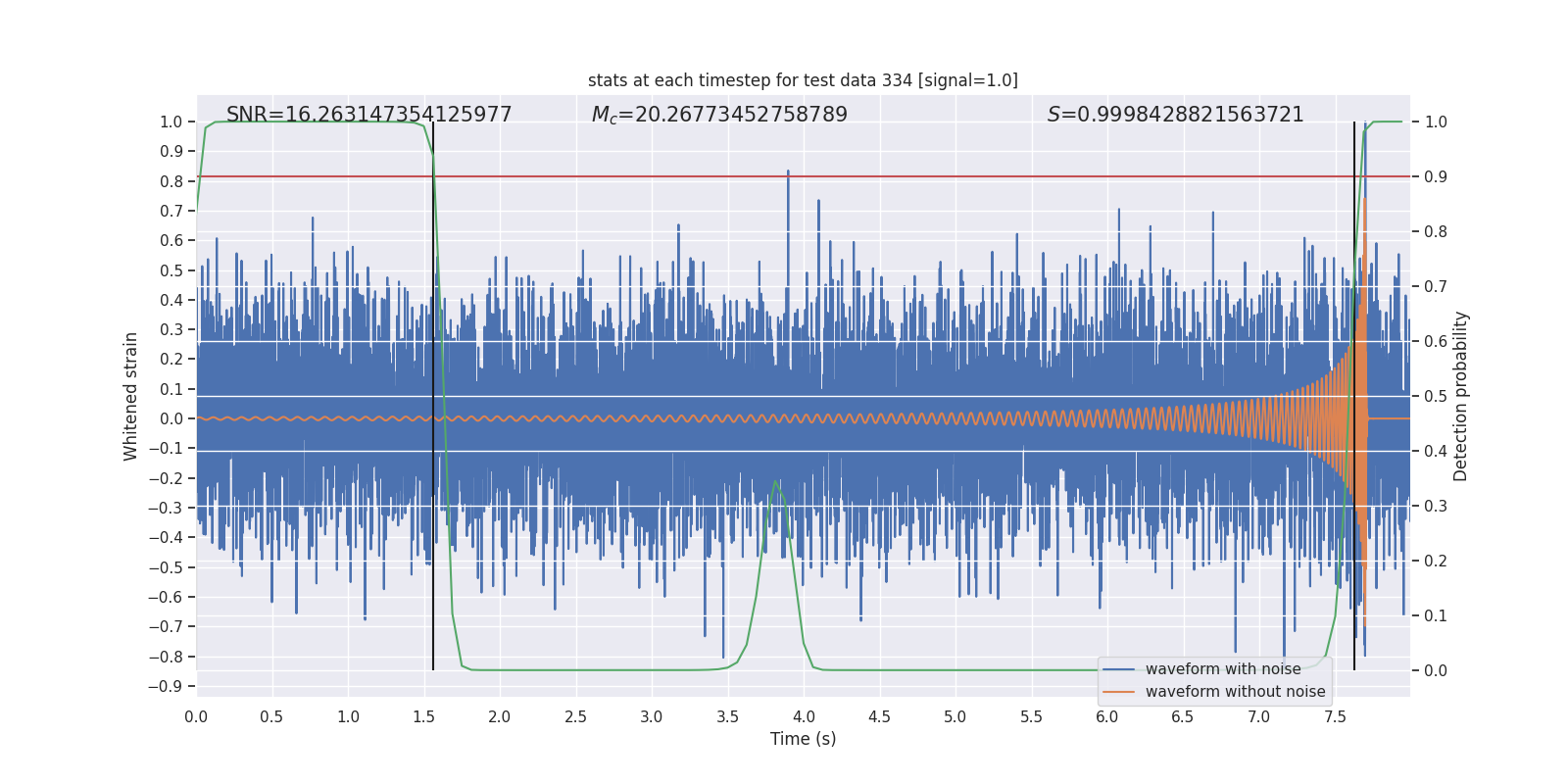Click the 'Whitened strain' y-axis label
This screenshot has width=1568, height=784.
coord(130,396)
